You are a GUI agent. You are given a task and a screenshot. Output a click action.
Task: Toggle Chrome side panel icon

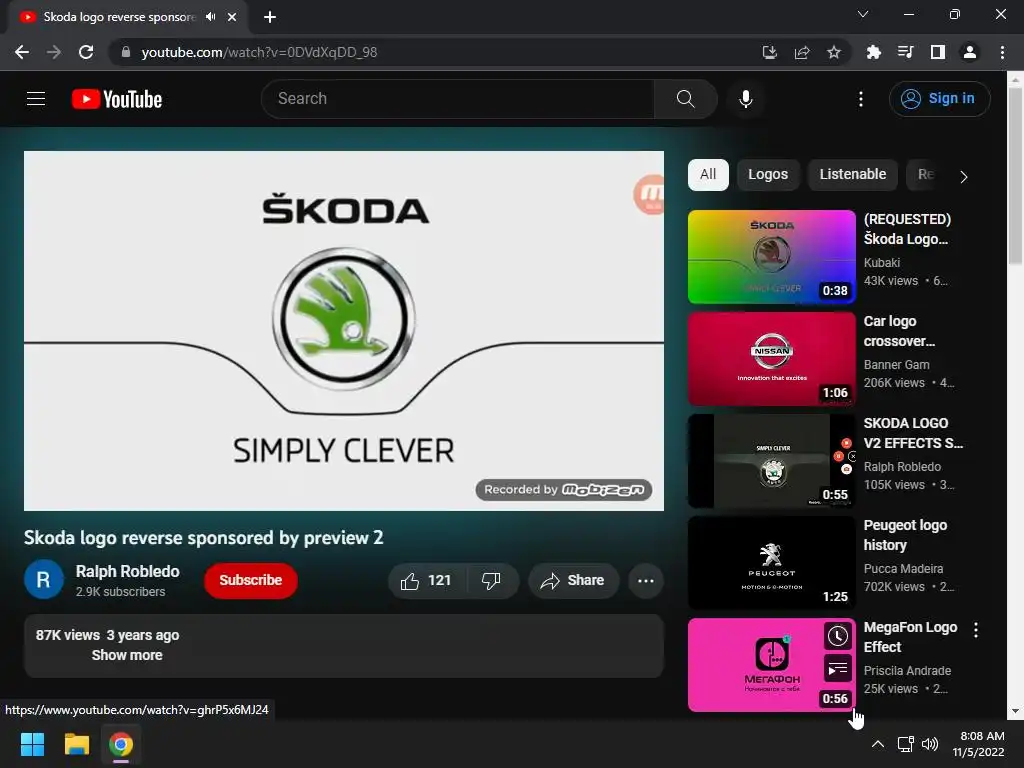click(938, 52)
